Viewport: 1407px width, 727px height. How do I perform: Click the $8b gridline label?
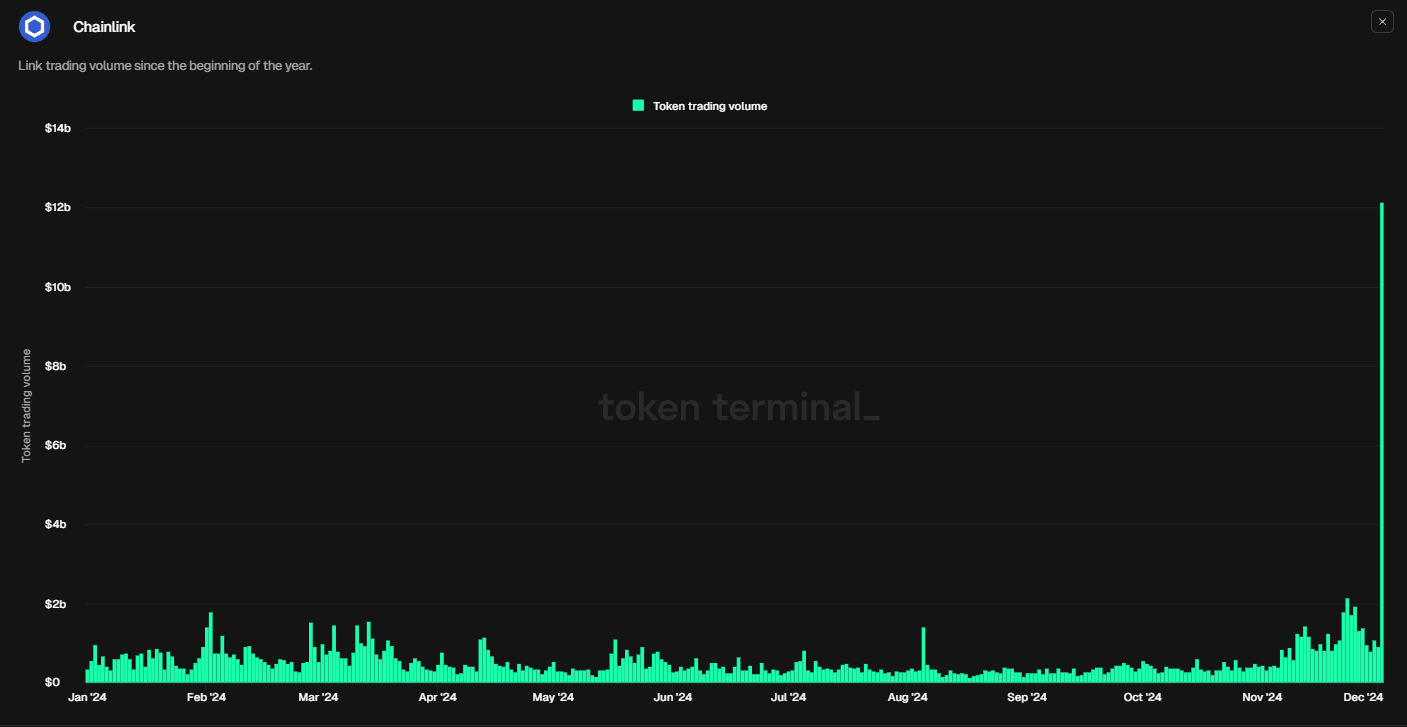[x=57, y=366]
